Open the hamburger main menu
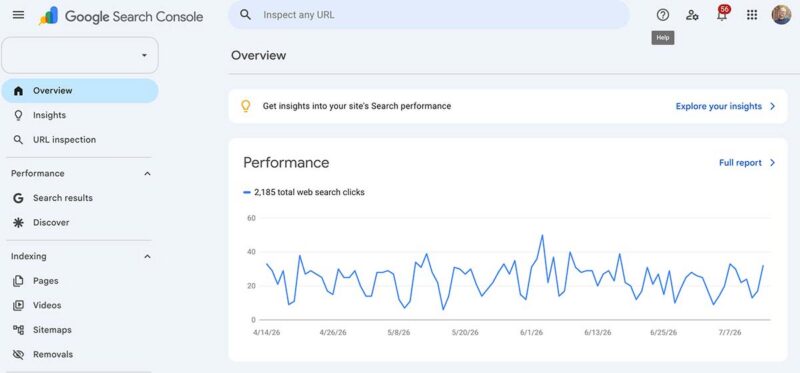The image size is (800, 373). click(18, 15)
